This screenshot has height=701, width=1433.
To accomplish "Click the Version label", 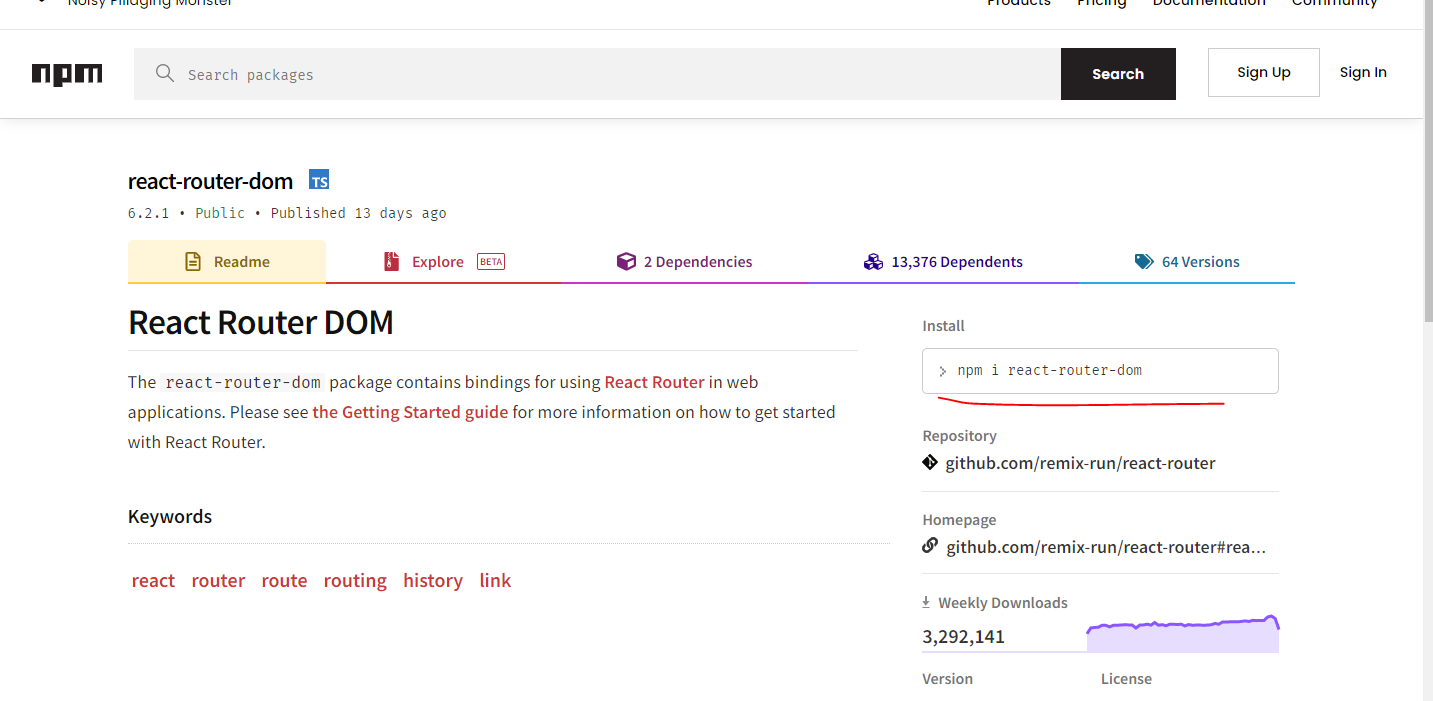I will 947,679.
